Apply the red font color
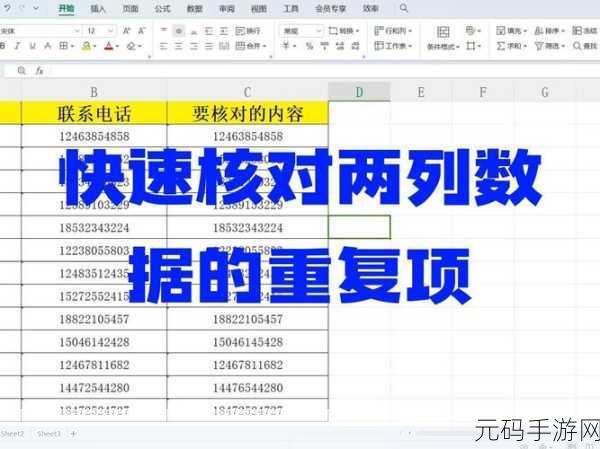 (x=109, y=46)
